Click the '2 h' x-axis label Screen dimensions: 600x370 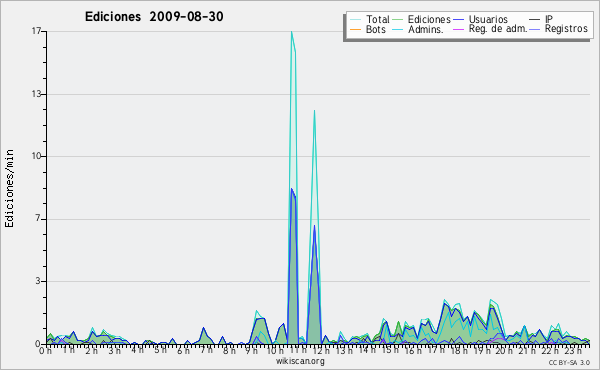[x=91, y=350]
